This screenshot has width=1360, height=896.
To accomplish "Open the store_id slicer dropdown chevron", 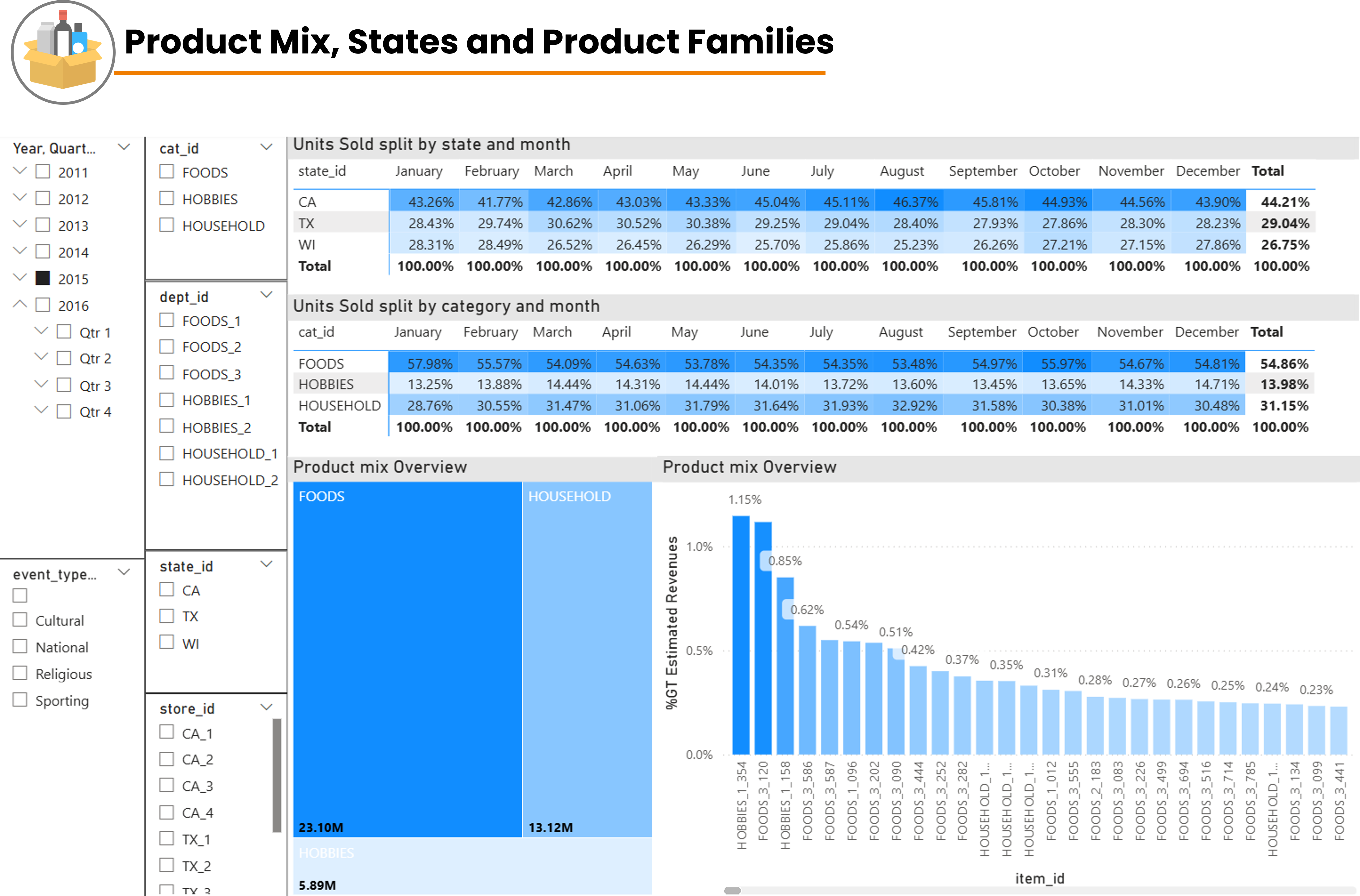I will 266,707.
